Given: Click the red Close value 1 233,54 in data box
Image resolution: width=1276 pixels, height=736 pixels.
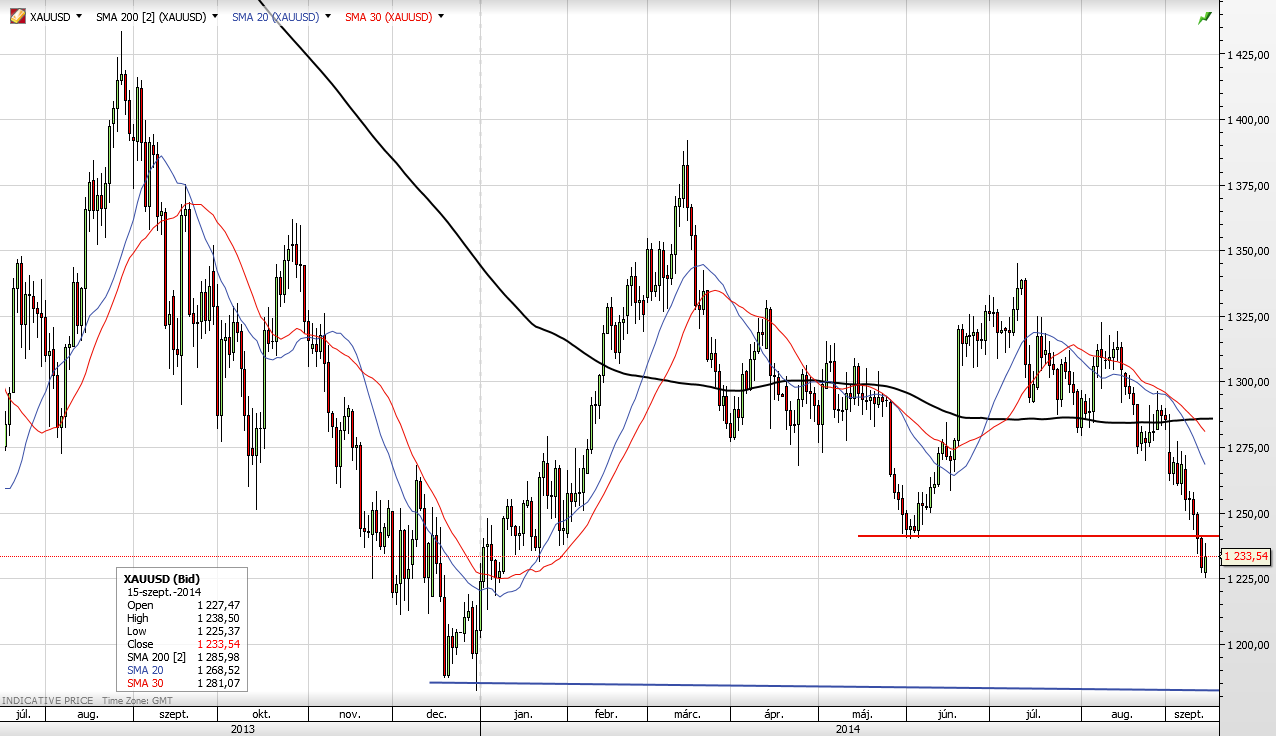Looking at the screenshot, I should pyautogui.click(x=217, y=644).
